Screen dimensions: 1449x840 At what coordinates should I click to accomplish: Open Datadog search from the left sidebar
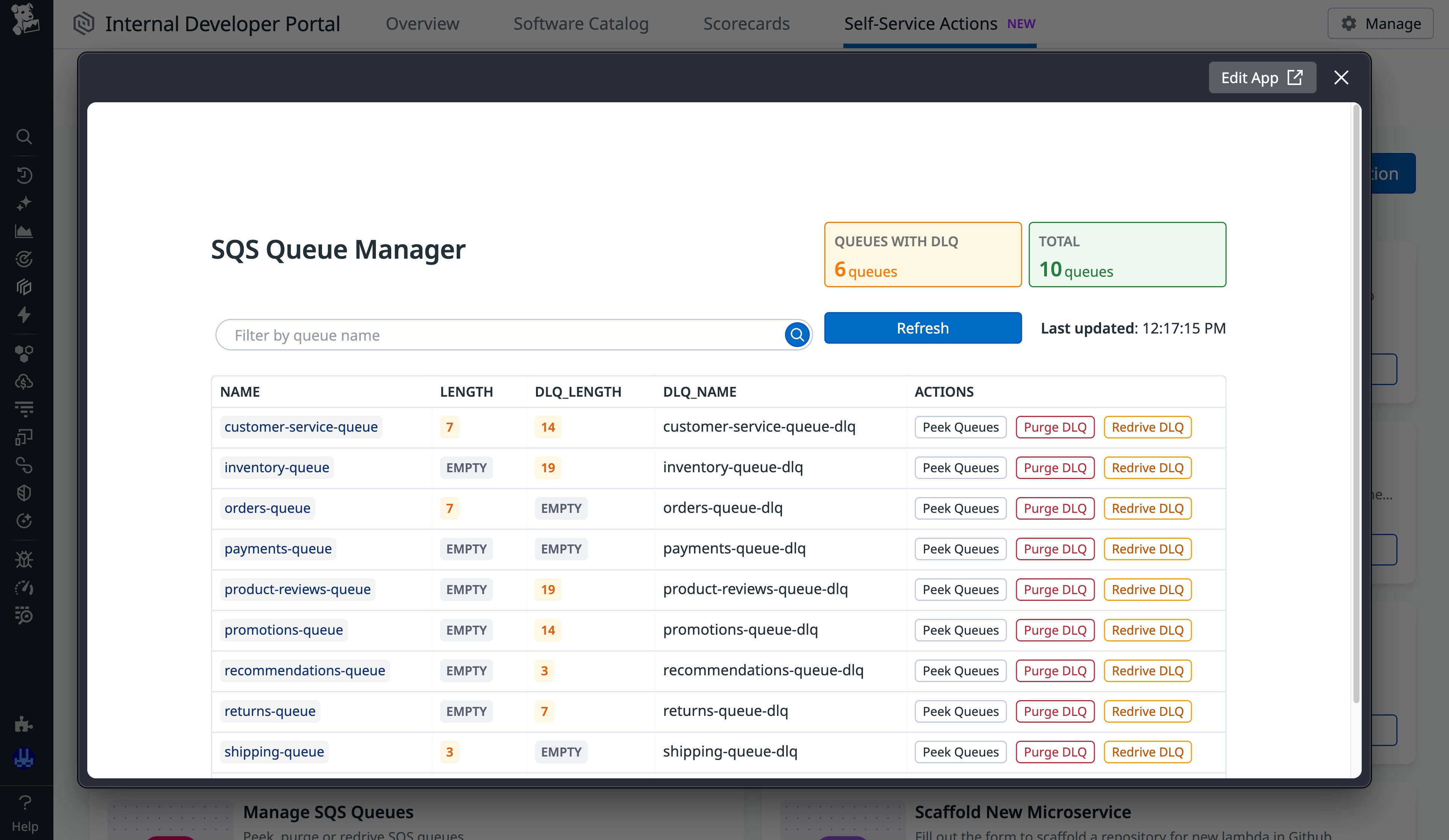click(x=24, y=137)
